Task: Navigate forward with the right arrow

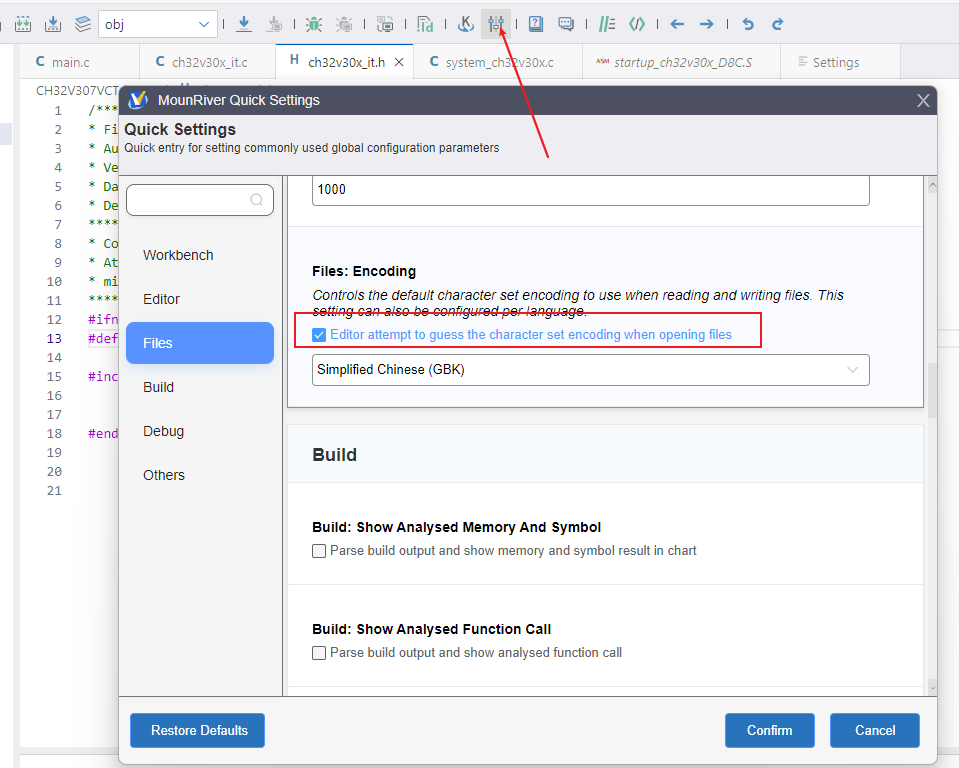Action: click(706, 24)
